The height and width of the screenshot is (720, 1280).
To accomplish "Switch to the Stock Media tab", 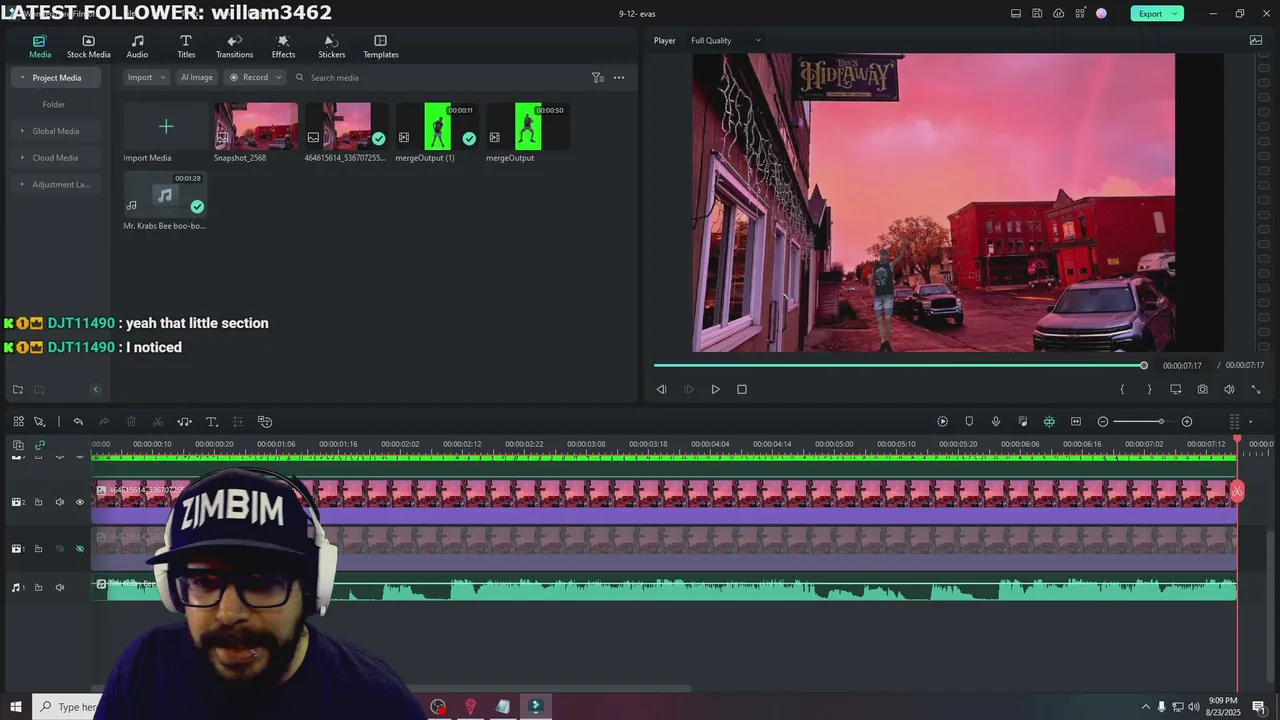I will tap(88, 47).
